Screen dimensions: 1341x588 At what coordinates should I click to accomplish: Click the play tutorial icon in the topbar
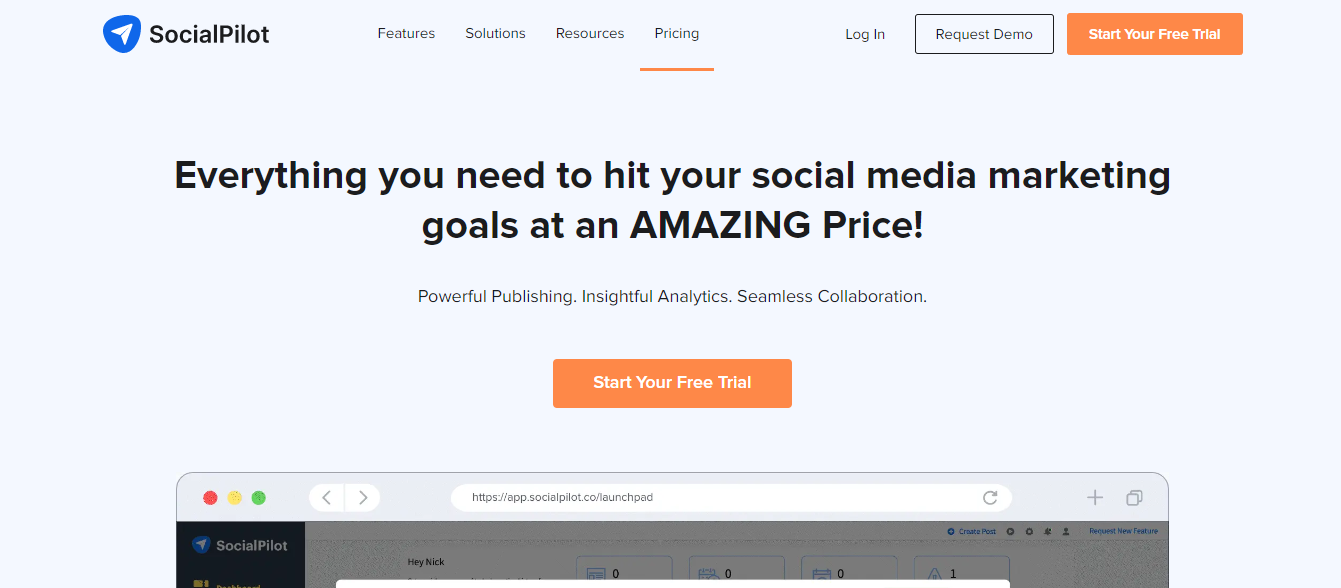click(x=1010, y=531)
